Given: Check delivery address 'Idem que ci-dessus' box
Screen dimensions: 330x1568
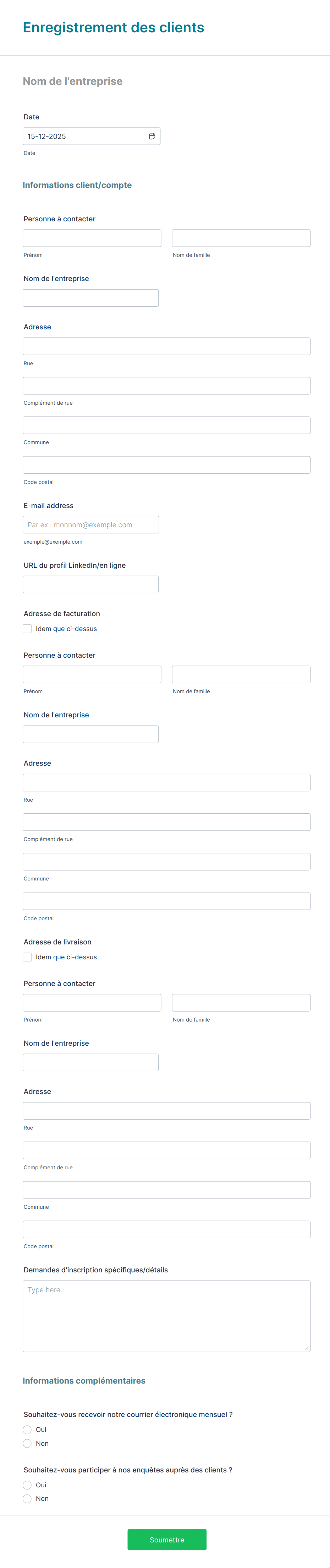Looking at the screenshot, I should pyautogui.click(x=27, y=957).
